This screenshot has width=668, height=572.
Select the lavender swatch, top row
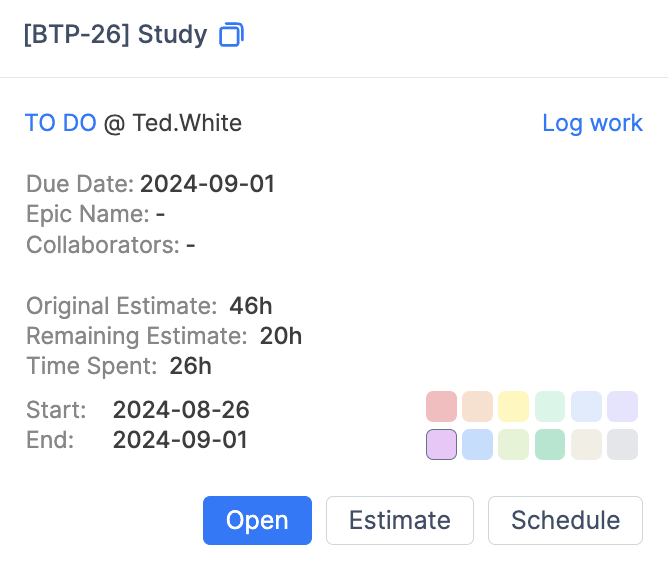[622, 407]
